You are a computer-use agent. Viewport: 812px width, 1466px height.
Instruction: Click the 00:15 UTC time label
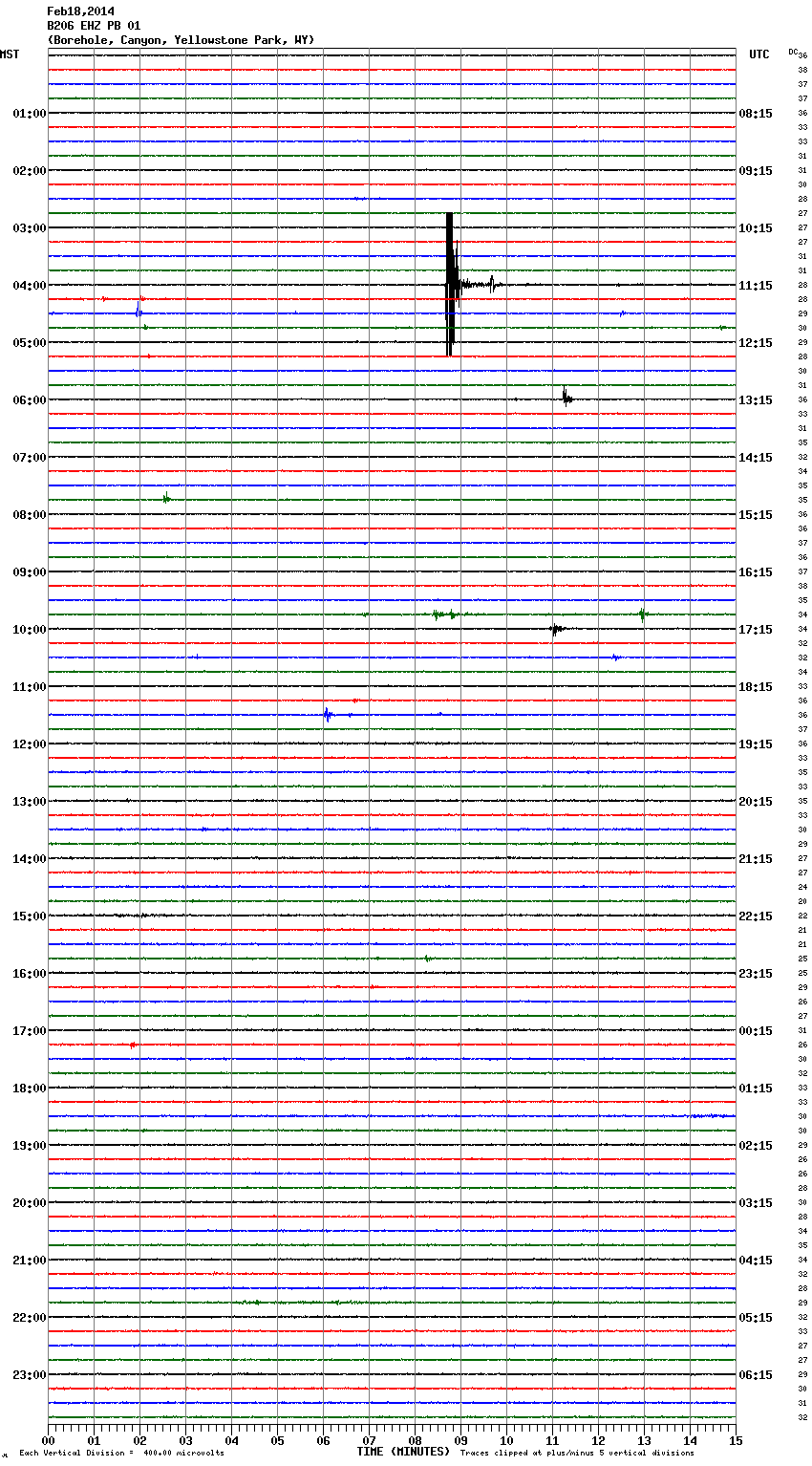click(756, 1031)
